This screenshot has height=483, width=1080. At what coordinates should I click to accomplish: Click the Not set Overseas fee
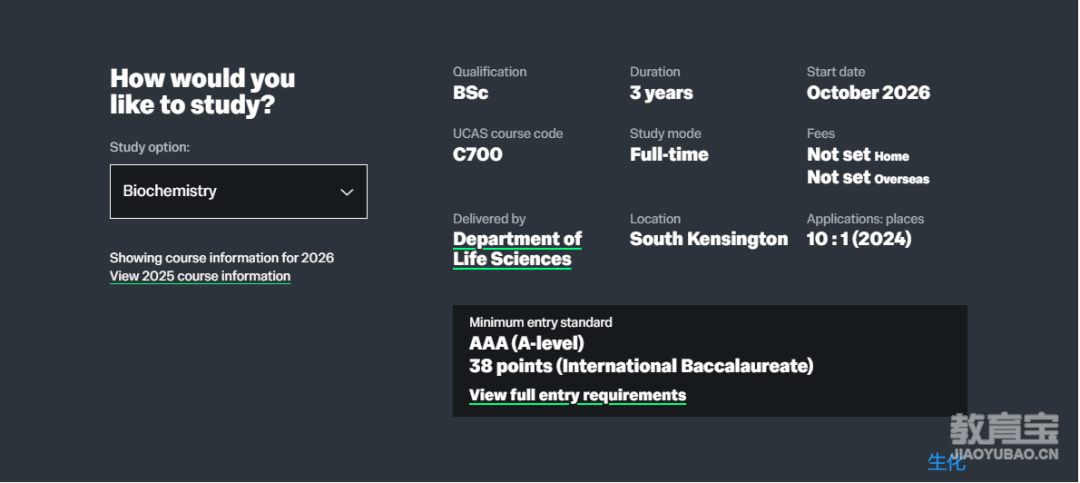[868, 178]
